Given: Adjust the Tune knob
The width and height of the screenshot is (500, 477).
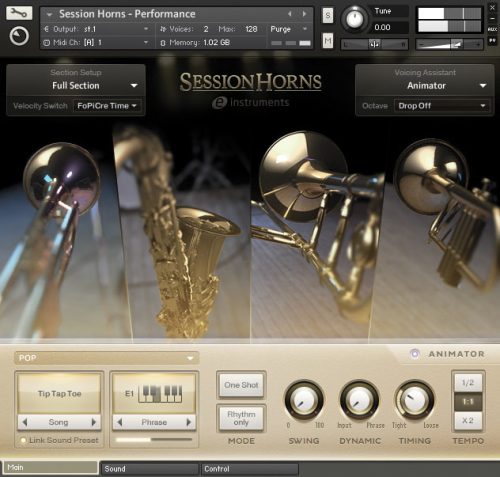Looking at the screenshot, I should 355,19.
